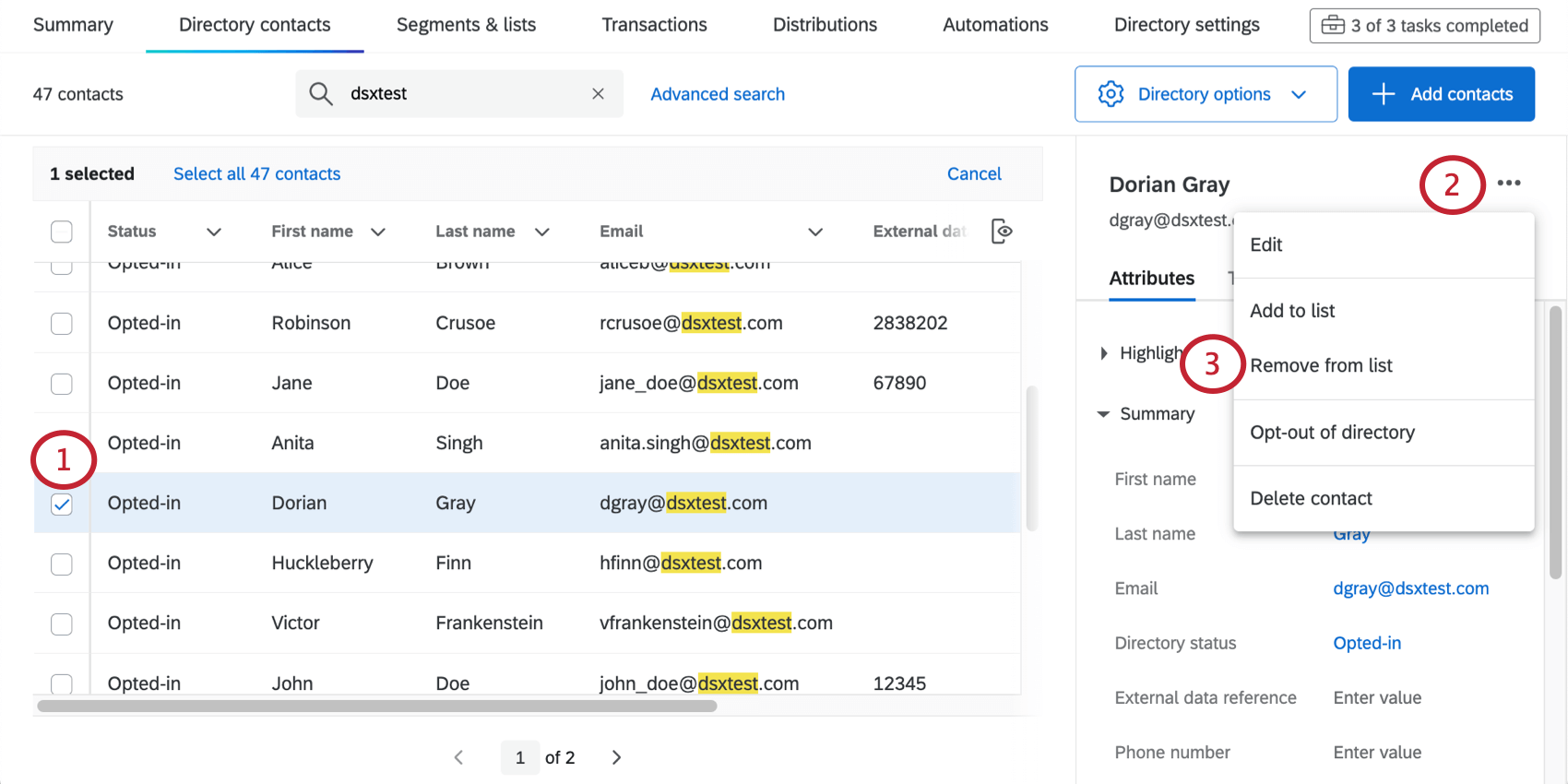Click the Directory options gear icon
This screenshot has height=784, width=1568.
1111,94
